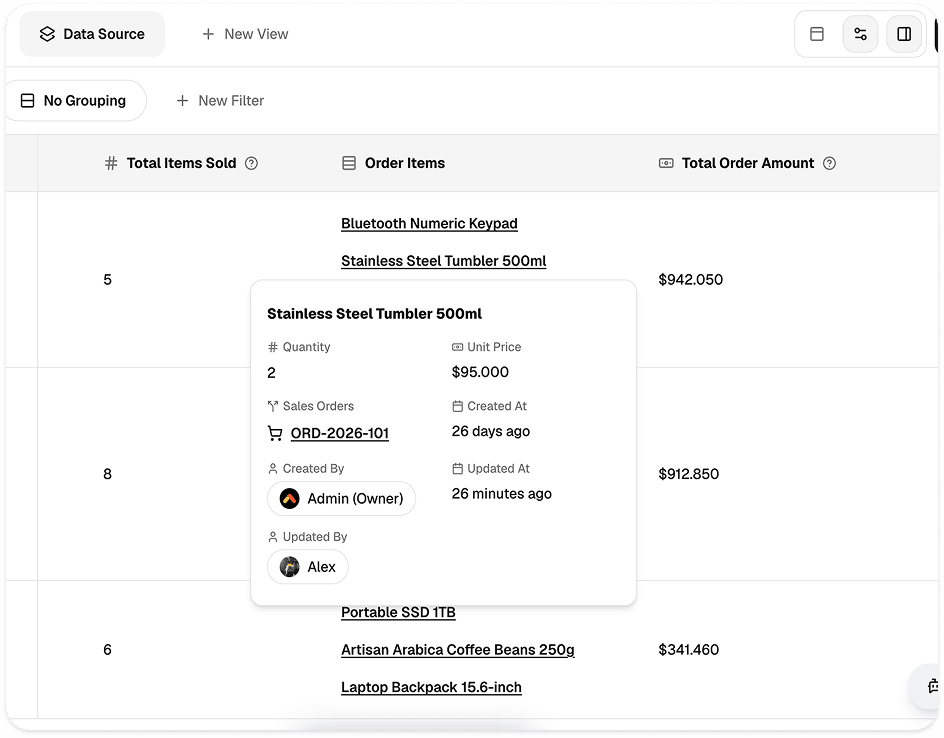Select the Data Source tab

coord(92,34)
